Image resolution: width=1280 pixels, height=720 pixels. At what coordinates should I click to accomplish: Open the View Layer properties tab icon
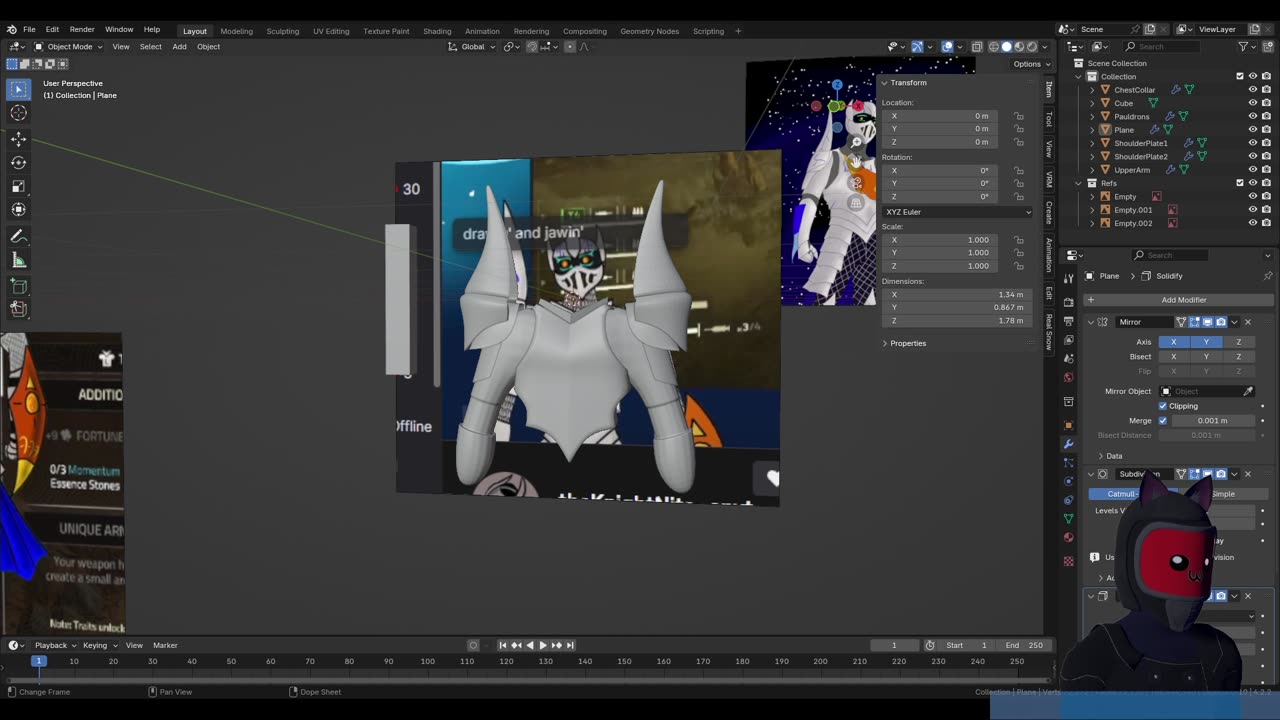(1069, 340)
